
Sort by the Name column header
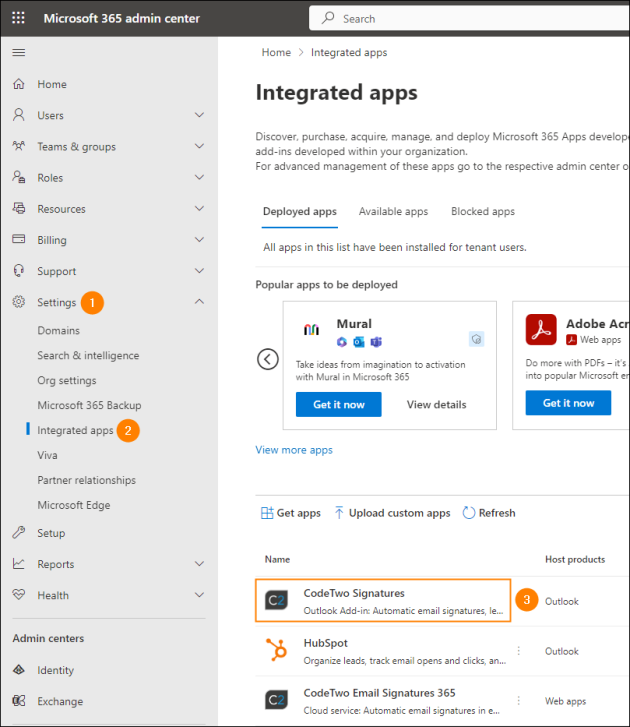pos(277,559)
